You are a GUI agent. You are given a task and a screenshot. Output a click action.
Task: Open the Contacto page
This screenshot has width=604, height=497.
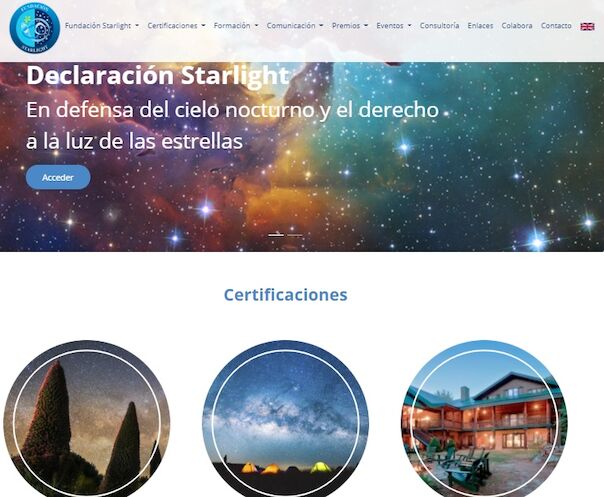[556, 26]
